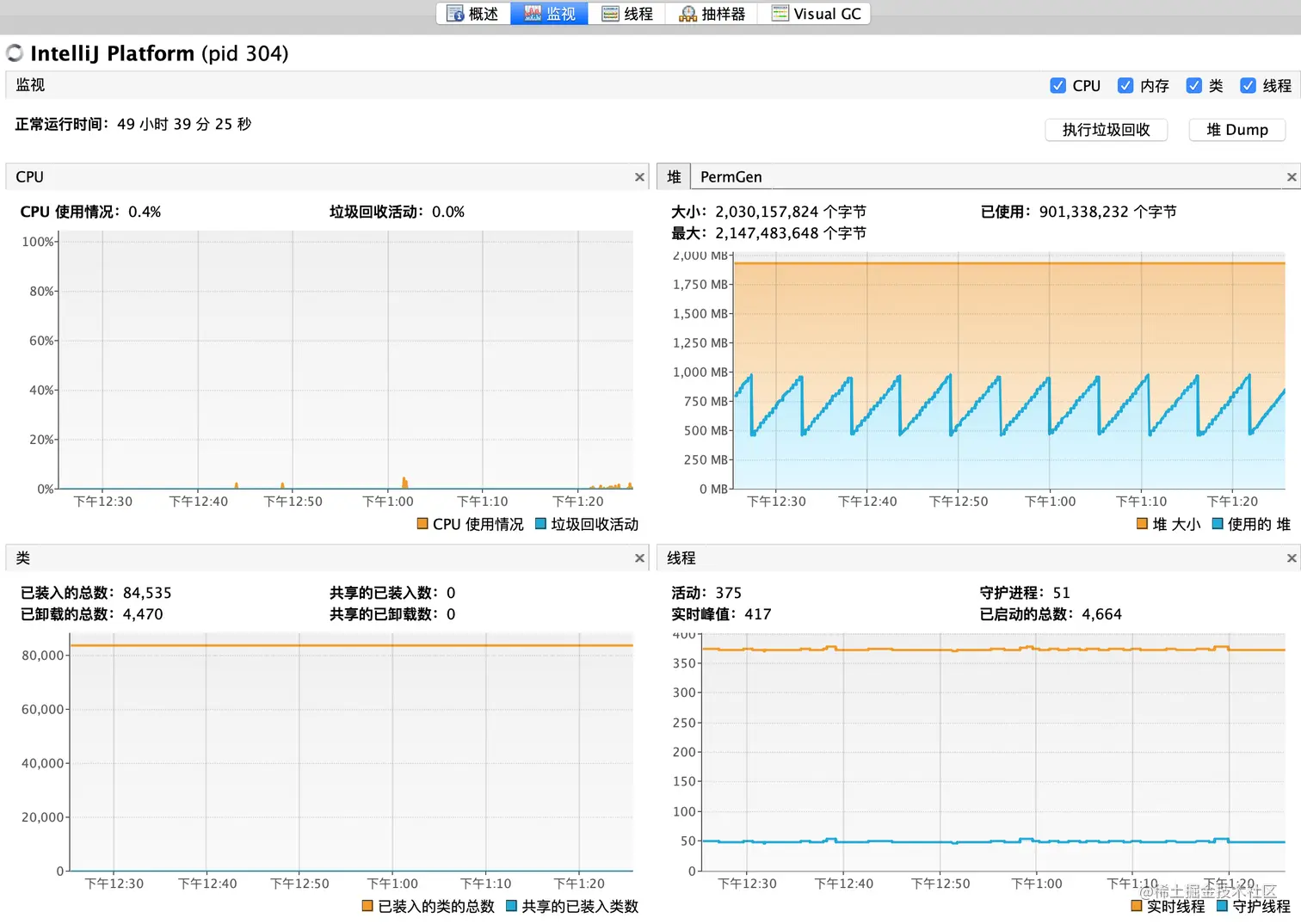Screen dimensions: 1301x924
Task: Click the 监视 tab chart icon
Action: (x=532, y=14)
